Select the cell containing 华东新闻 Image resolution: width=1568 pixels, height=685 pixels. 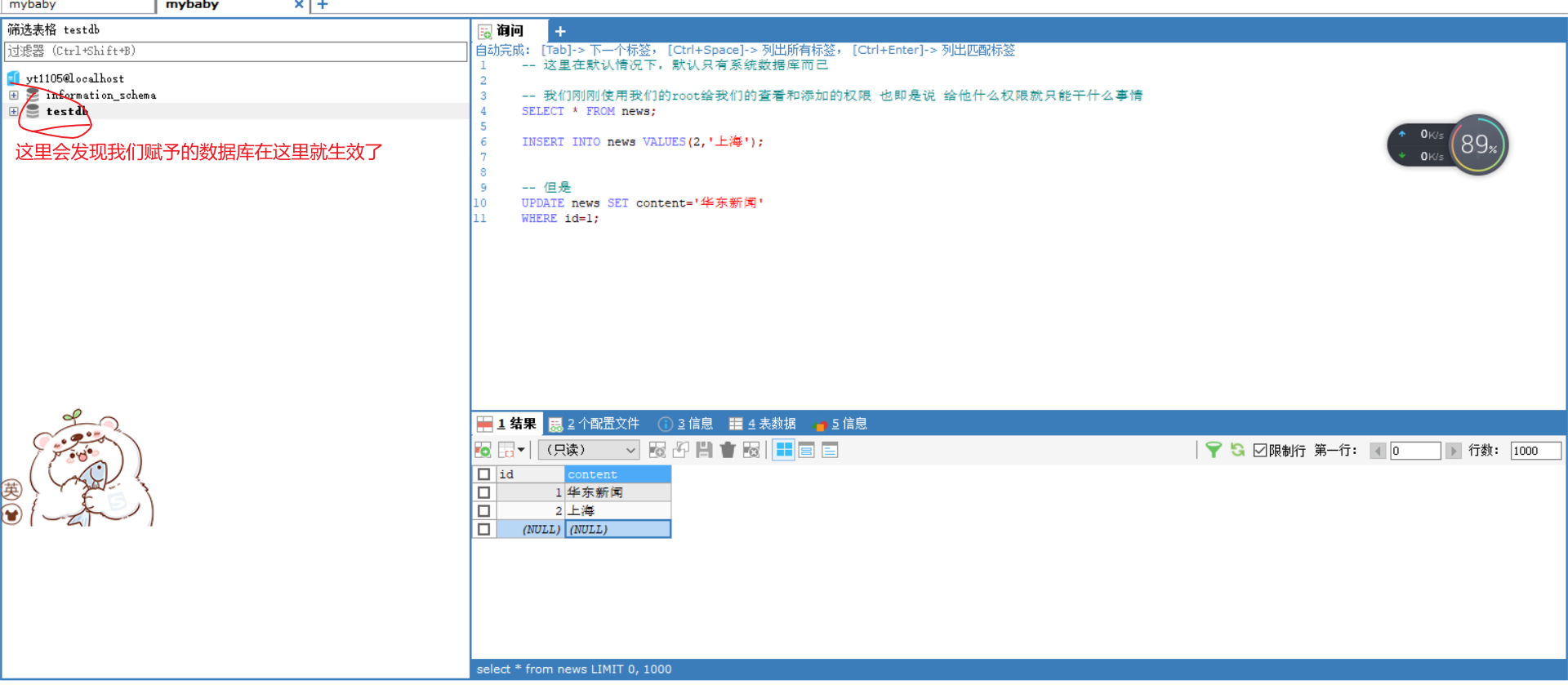pos(617,494)
